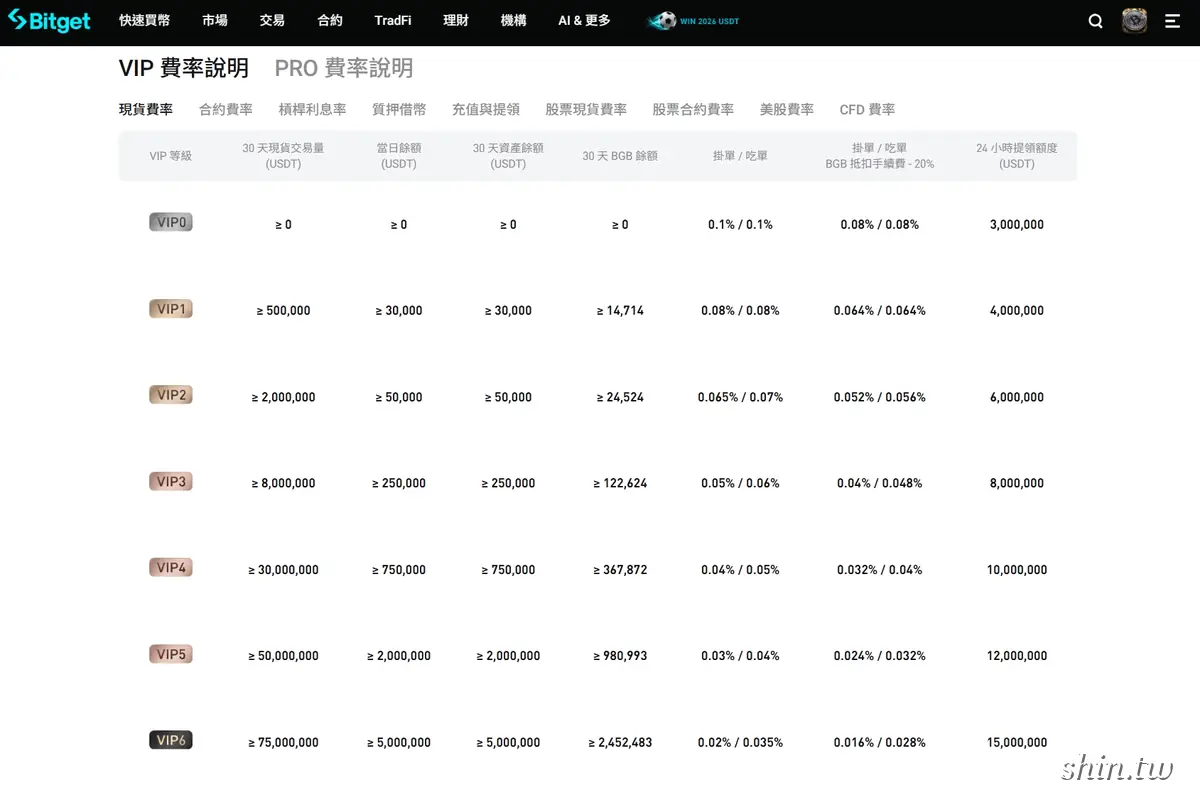Open the TradFi menu
This screenshot has height=800, width=1200.
pyautogui.click(x=393, y=20)
